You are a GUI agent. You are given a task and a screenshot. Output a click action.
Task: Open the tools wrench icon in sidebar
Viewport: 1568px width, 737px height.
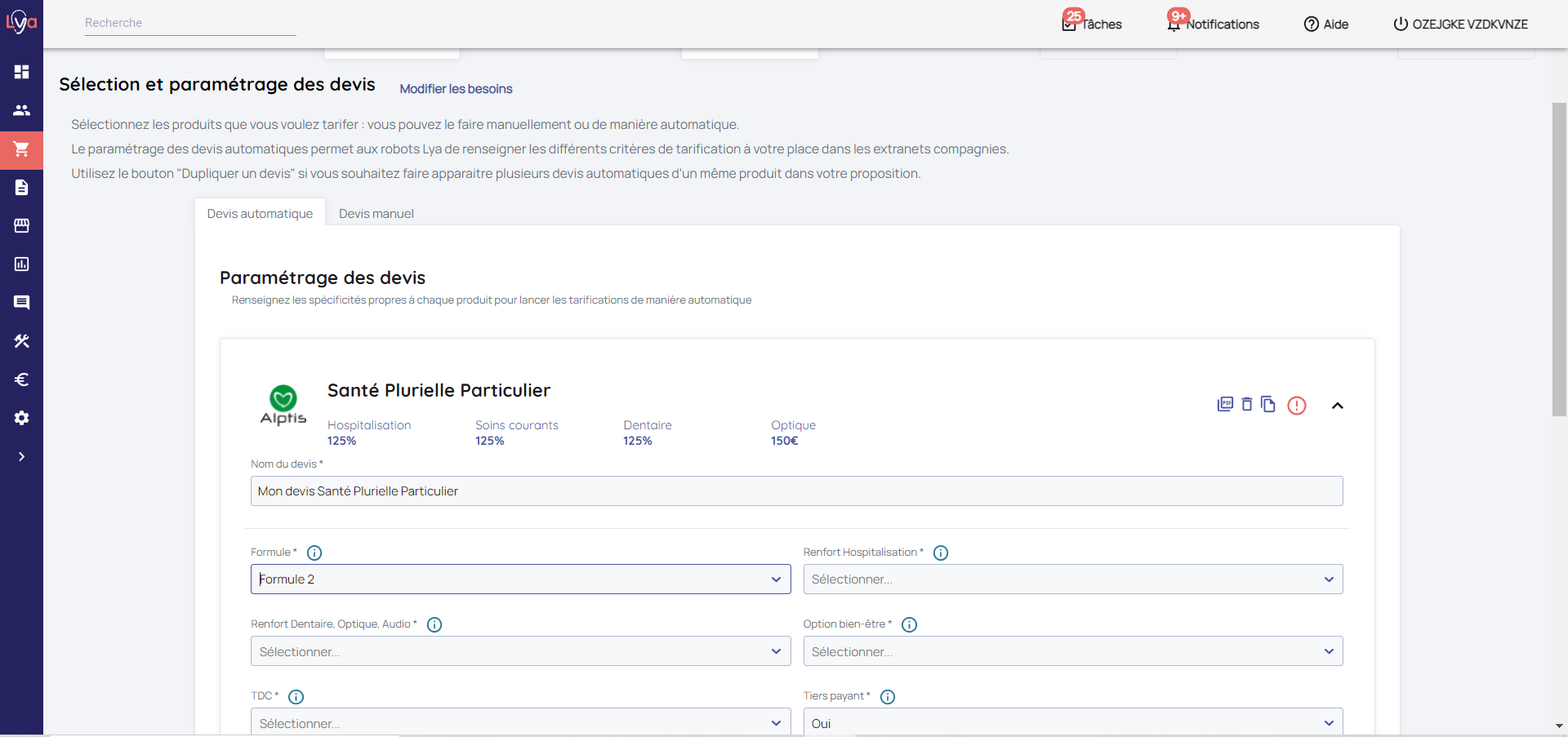point(21,341)
